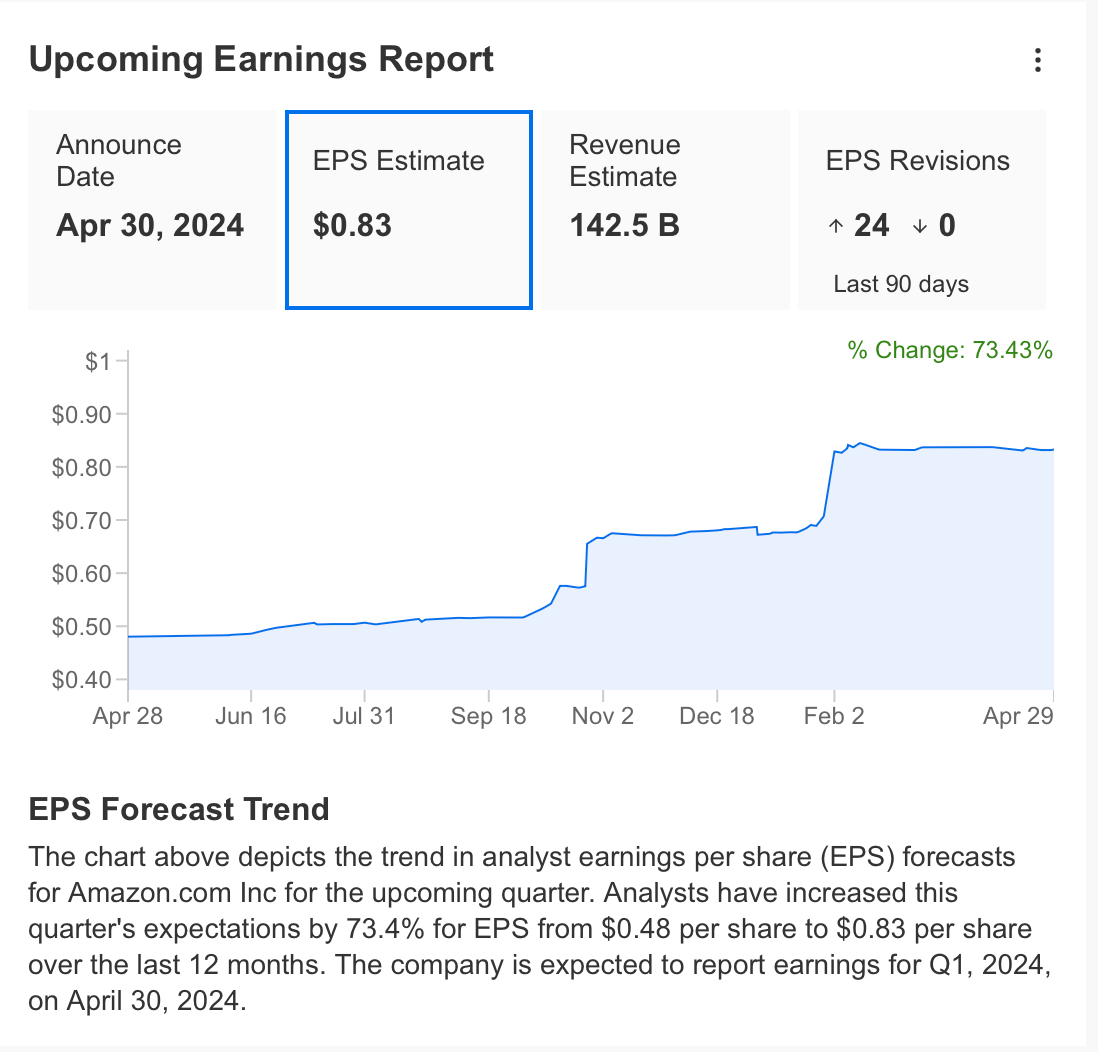1098x1052 pixels.
Task: Select the green % Change indicator
Action: tap(948, 351)
